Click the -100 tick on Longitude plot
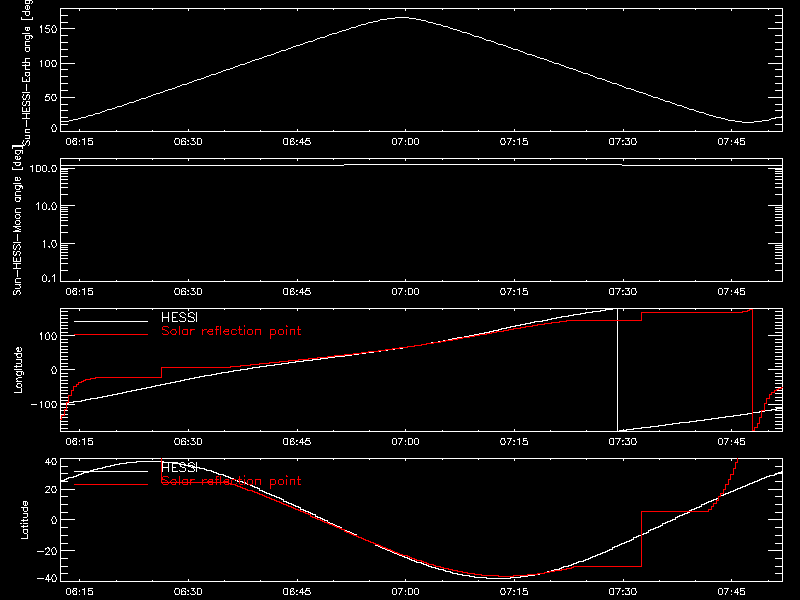This screenshot has height=600, width=800. click(x=44, y=404)
